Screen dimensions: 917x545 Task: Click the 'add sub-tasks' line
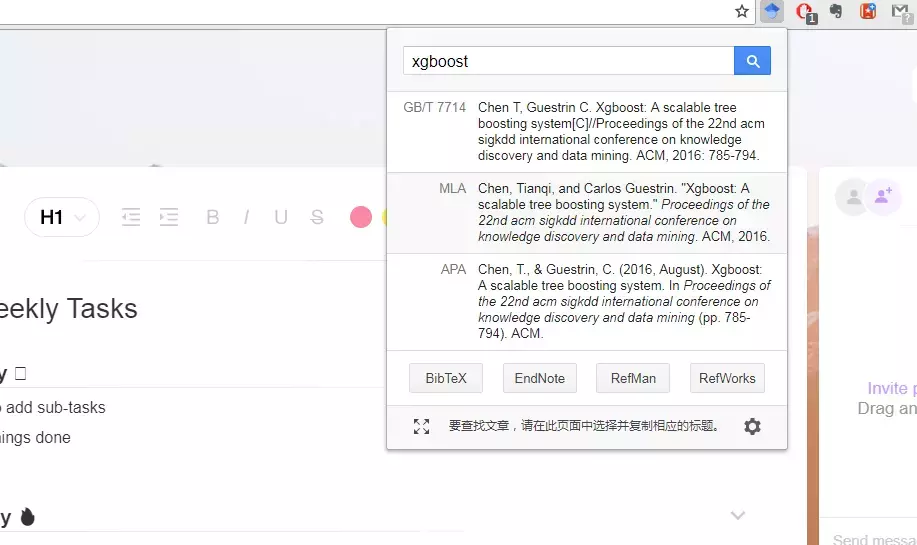53,408
